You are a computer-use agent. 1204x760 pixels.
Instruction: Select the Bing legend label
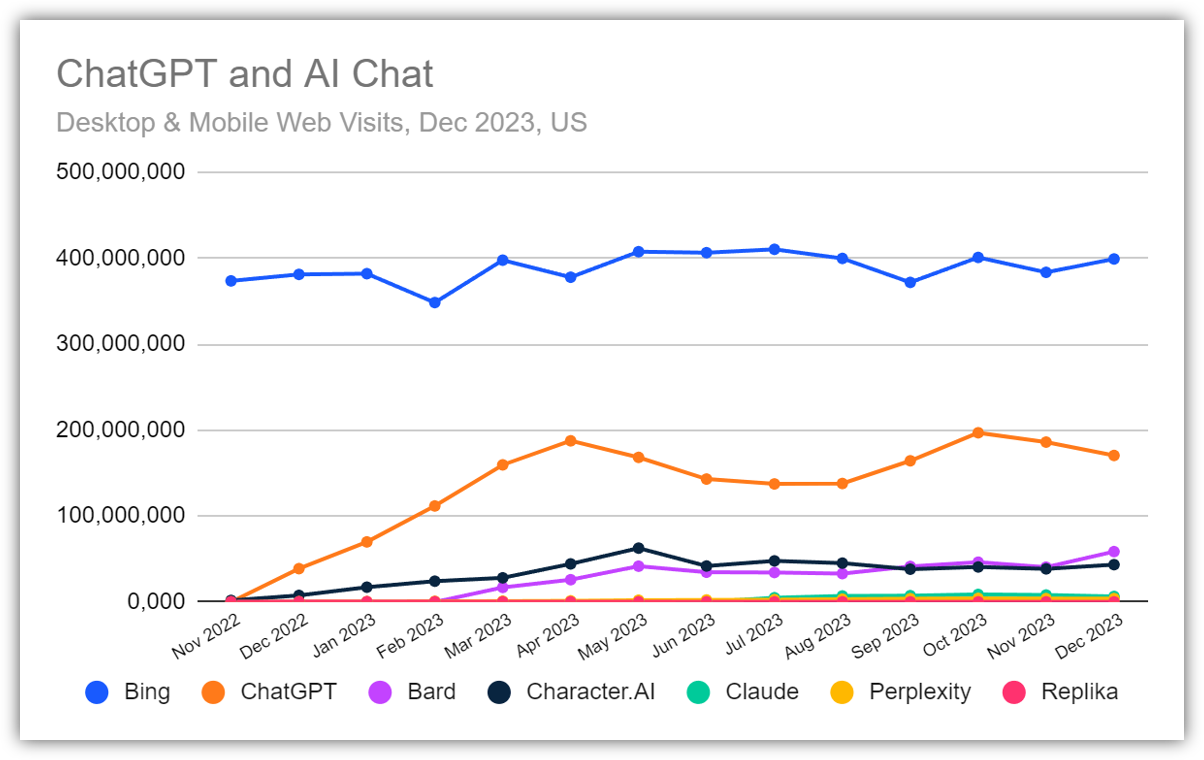point(147,692)
